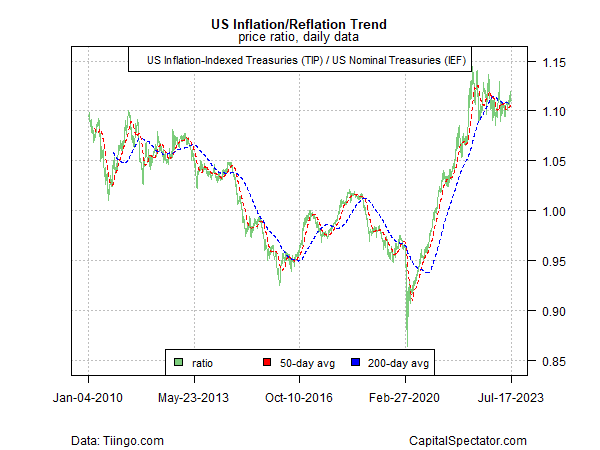This screenshot has width=600, height=450.
Task: Click the blue 200-day avg legend swatch
Action: [x=355, y=362]
